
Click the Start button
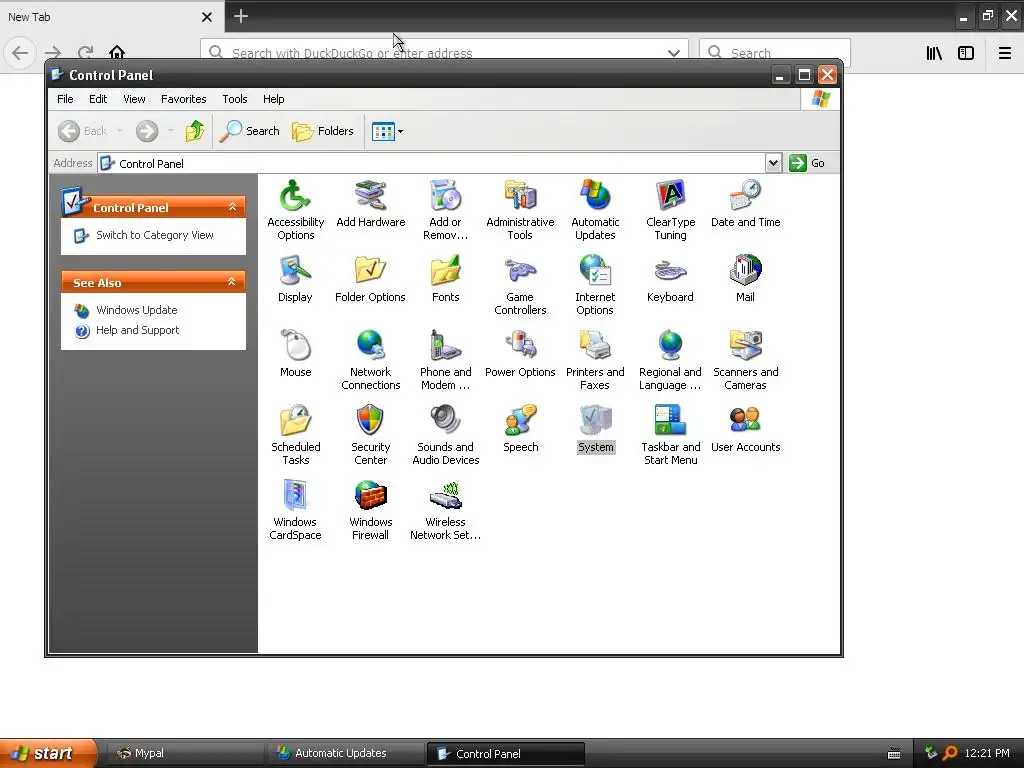[x=48, y=753]
